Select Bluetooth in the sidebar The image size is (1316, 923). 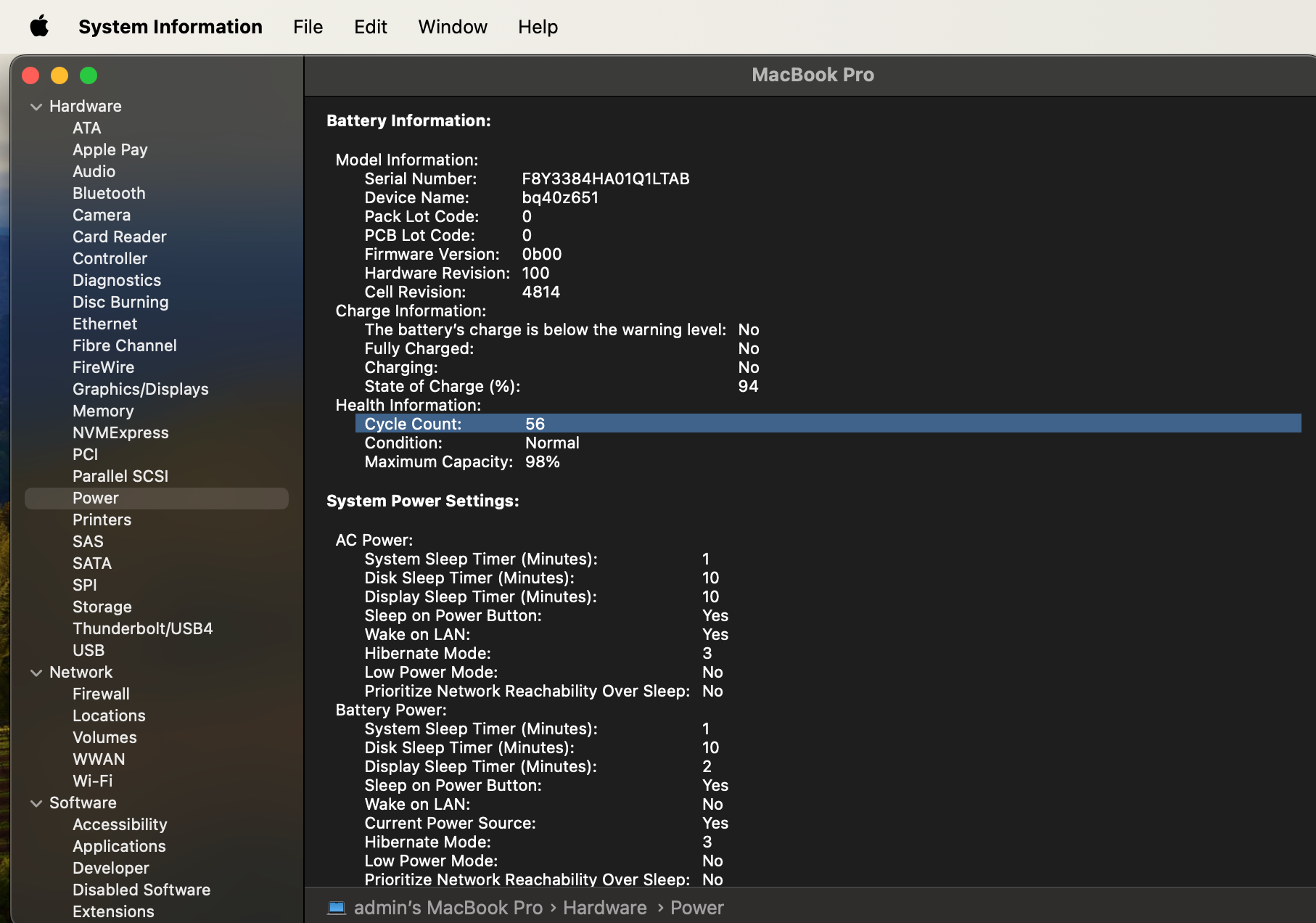point(109,193)
